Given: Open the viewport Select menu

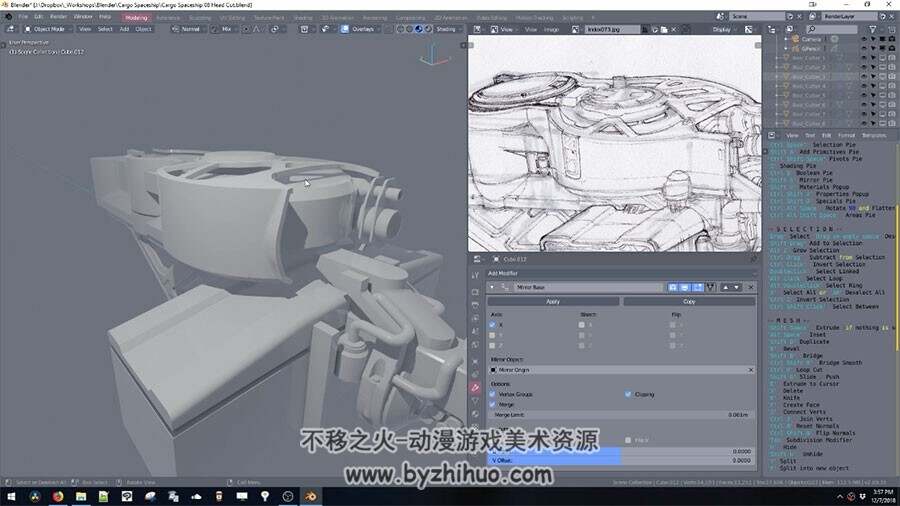Looking at the screenshot, I should [105, 29].
